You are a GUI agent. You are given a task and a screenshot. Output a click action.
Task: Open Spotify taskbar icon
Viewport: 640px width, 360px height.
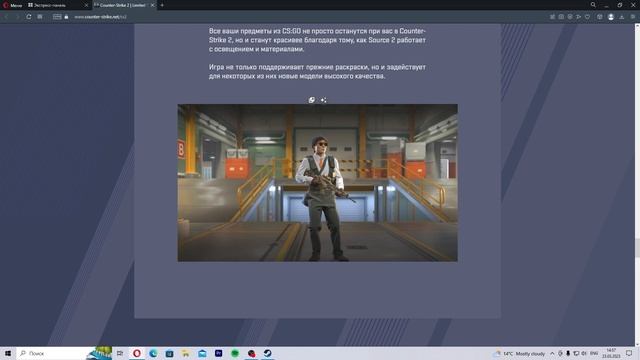(x=235, y=353)
